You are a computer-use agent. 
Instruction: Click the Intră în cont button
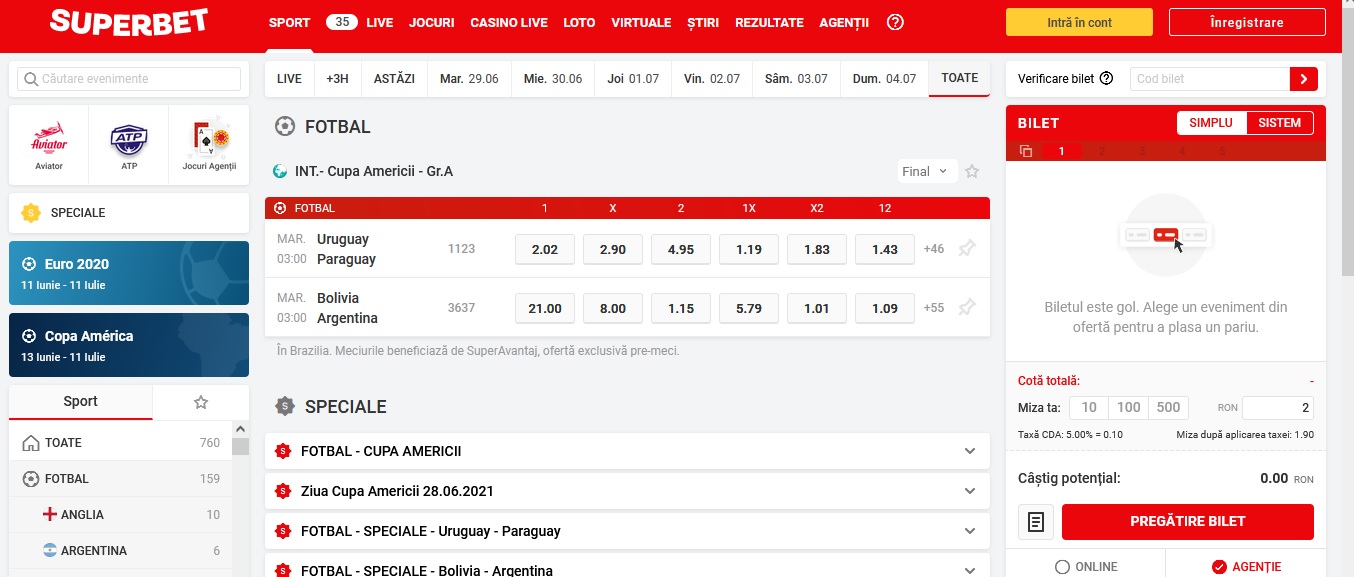tap(1079, 22)
